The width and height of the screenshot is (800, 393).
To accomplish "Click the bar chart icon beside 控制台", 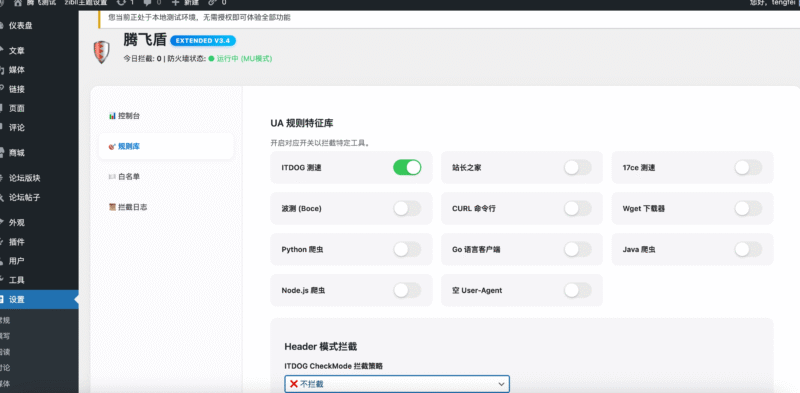I will pos(112,116).
